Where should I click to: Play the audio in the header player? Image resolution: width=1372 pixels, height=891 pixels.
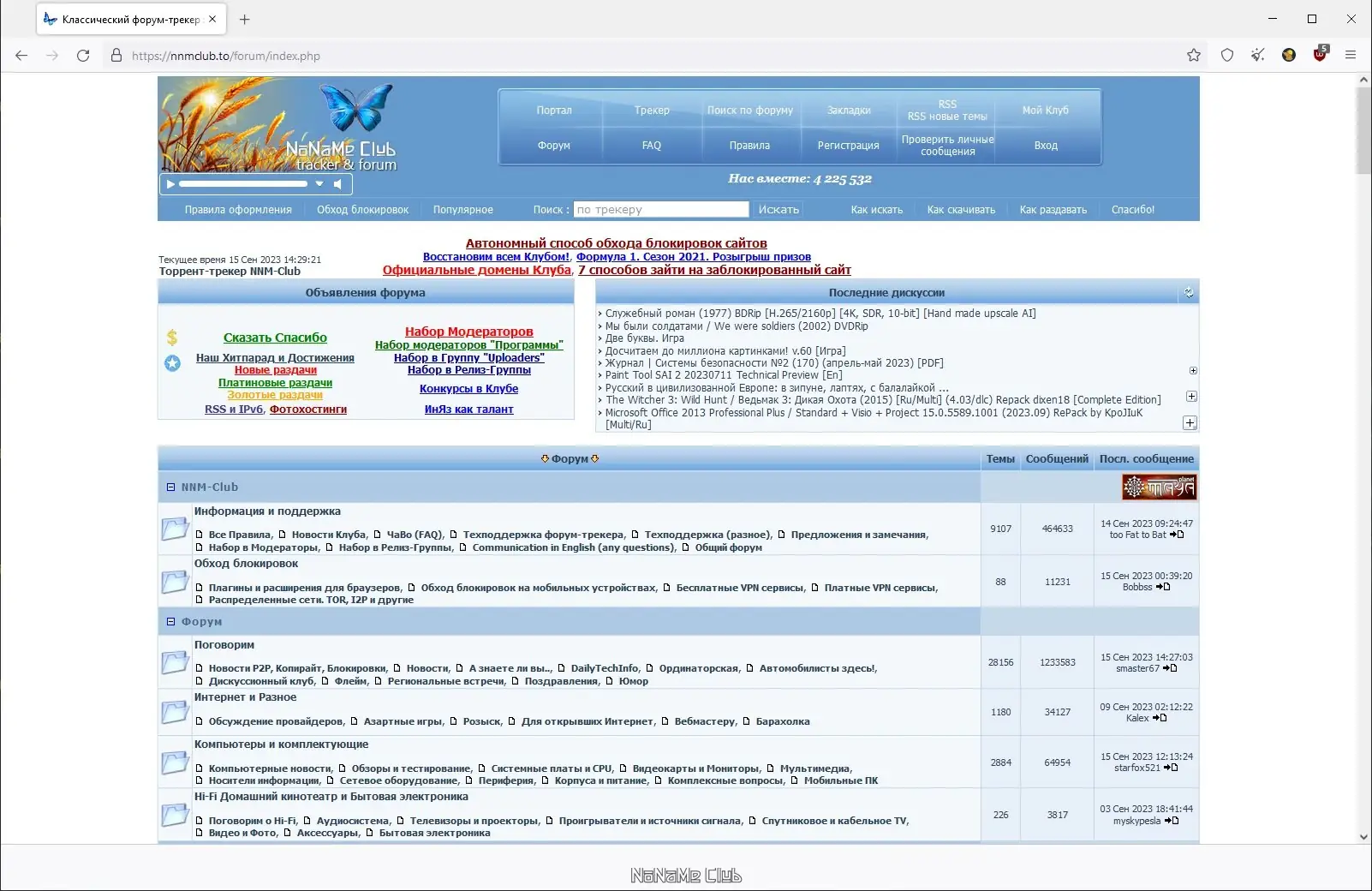(x=170, y=184)
